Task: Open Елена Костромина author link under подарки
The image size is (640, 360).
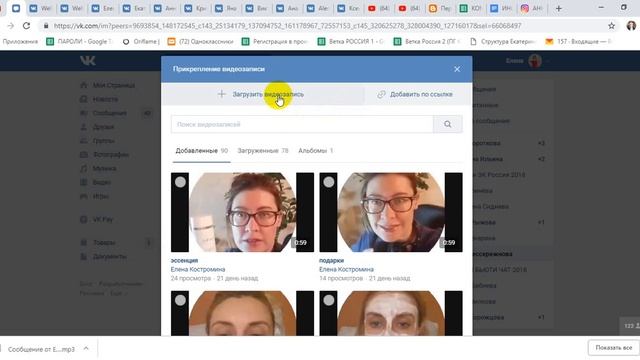Action: click(x=347, y=269)
